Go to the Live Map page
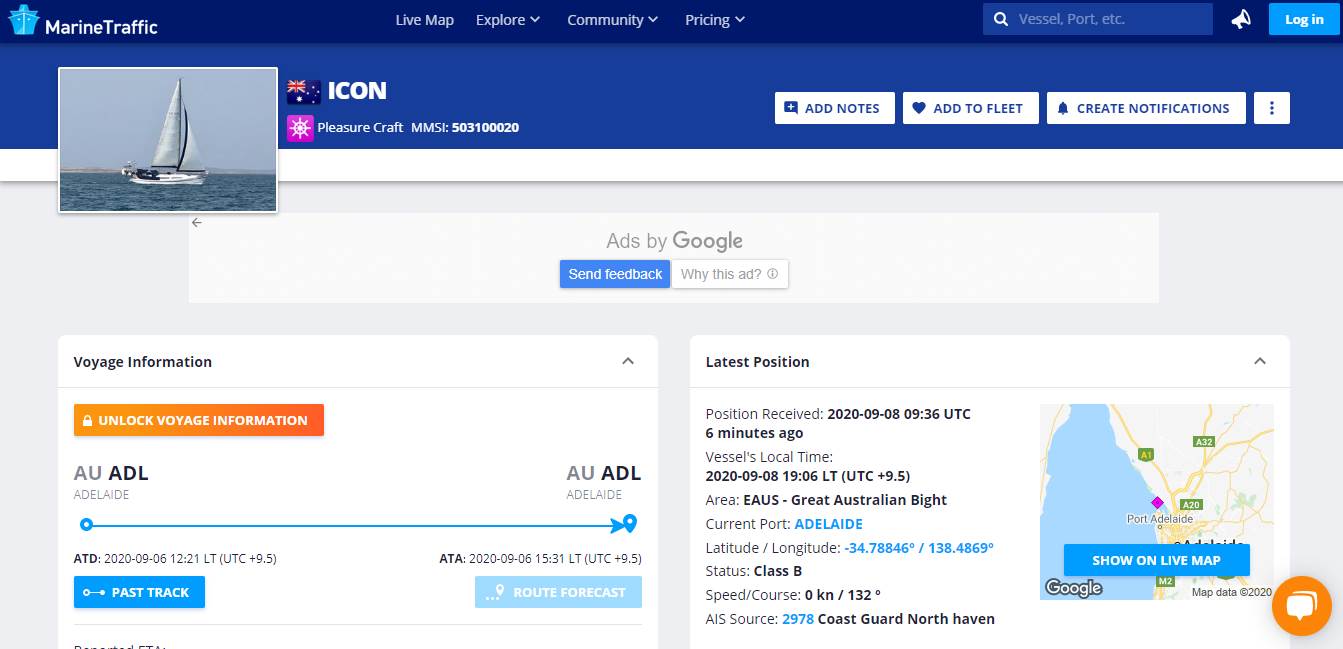Image resolution: width=1343 pixels, height=649 pixels. tap(424, 20)
